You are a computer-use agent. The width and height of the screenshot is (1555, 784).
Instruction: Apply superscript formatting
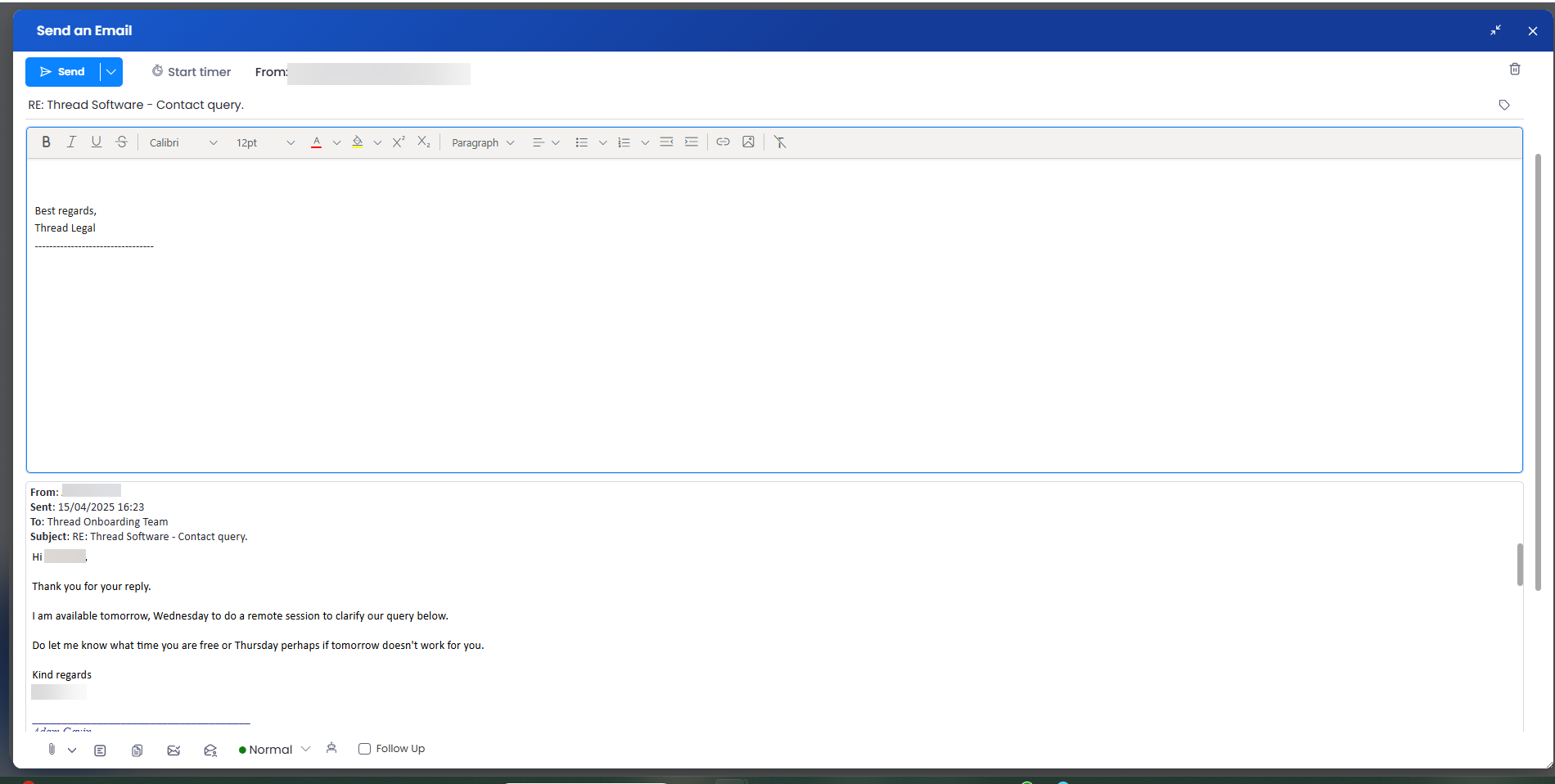[x=399, y=142]
